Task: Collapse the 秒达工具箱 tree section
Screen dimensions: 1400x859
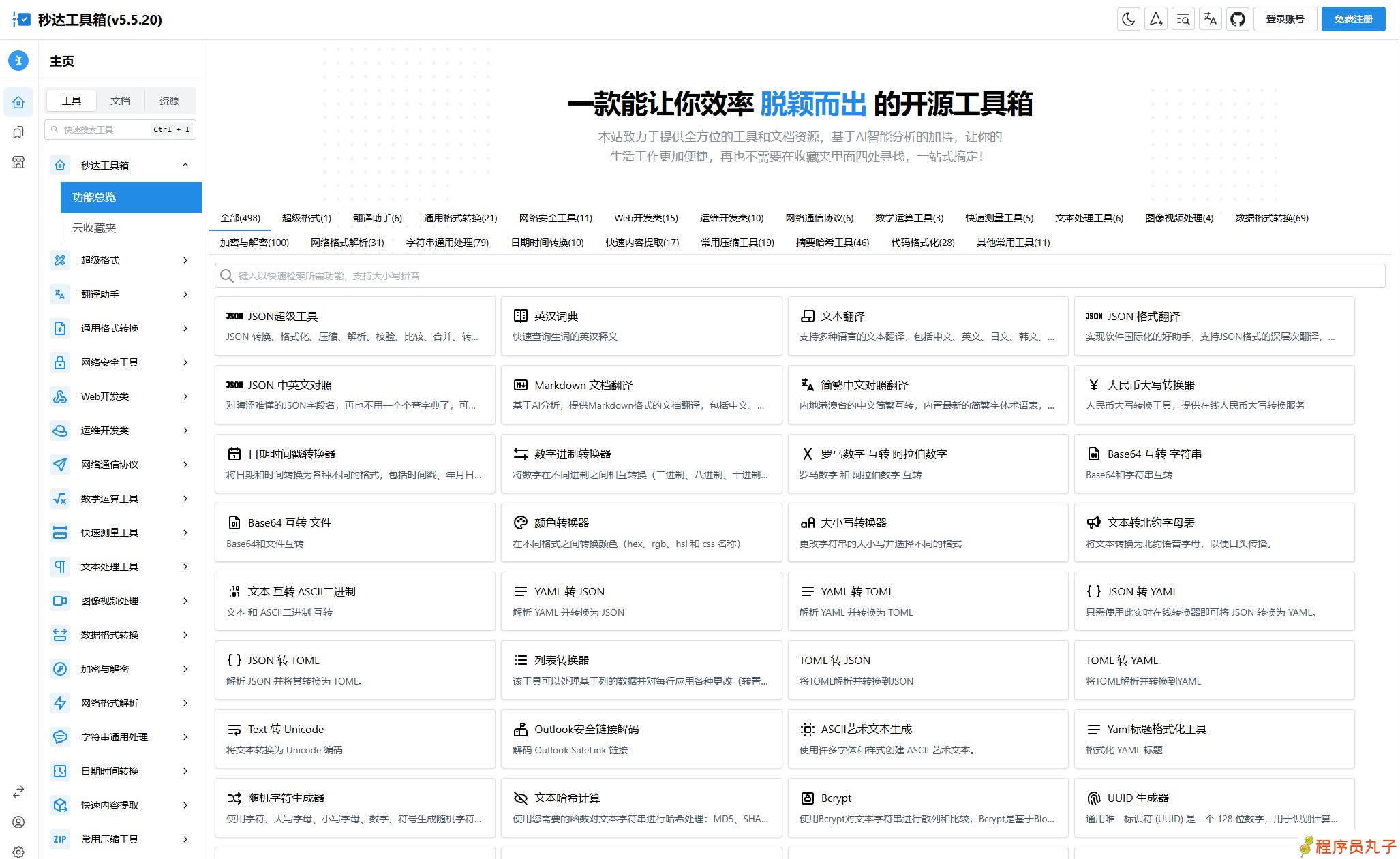Action: point(120,165)
